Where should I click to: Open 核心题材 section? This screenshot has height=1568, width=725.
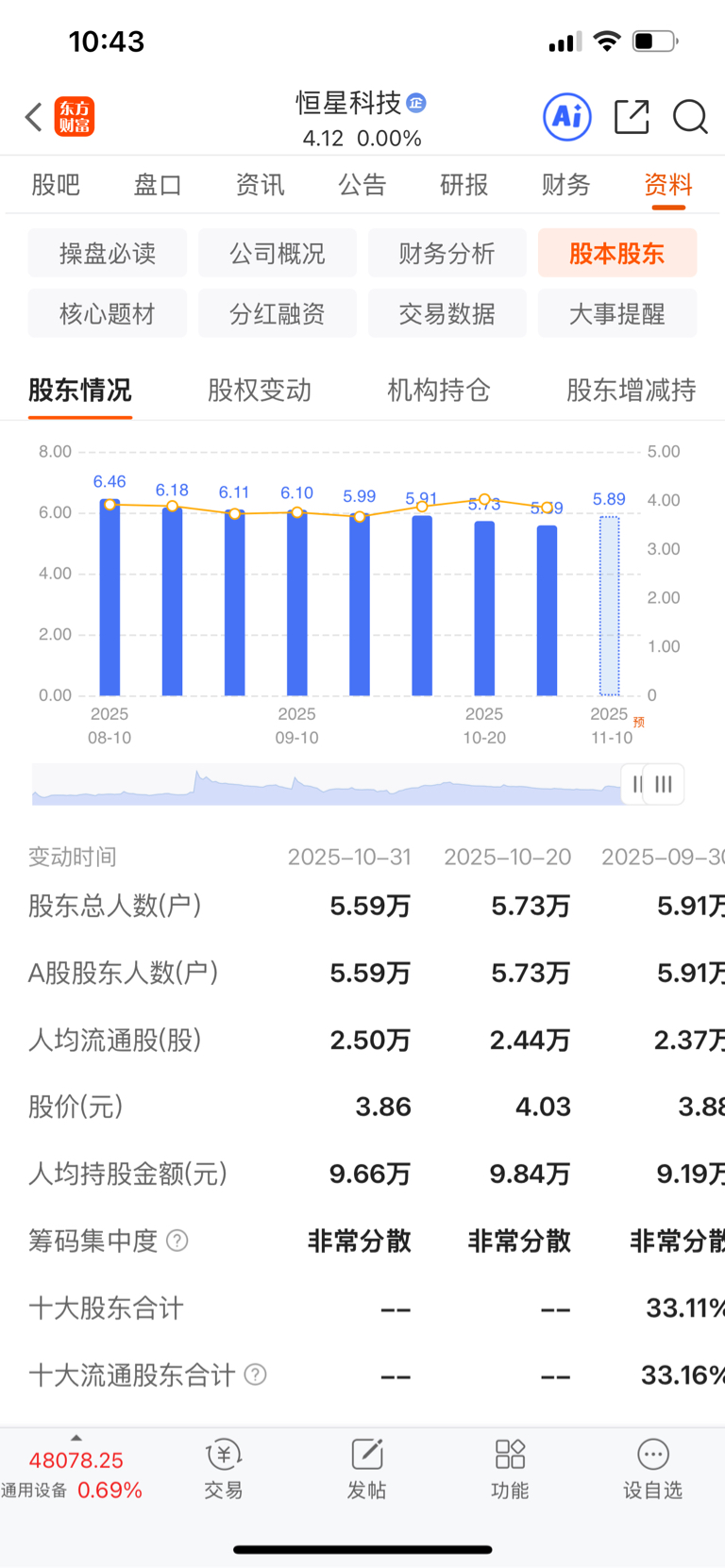(x=108, y=313)
